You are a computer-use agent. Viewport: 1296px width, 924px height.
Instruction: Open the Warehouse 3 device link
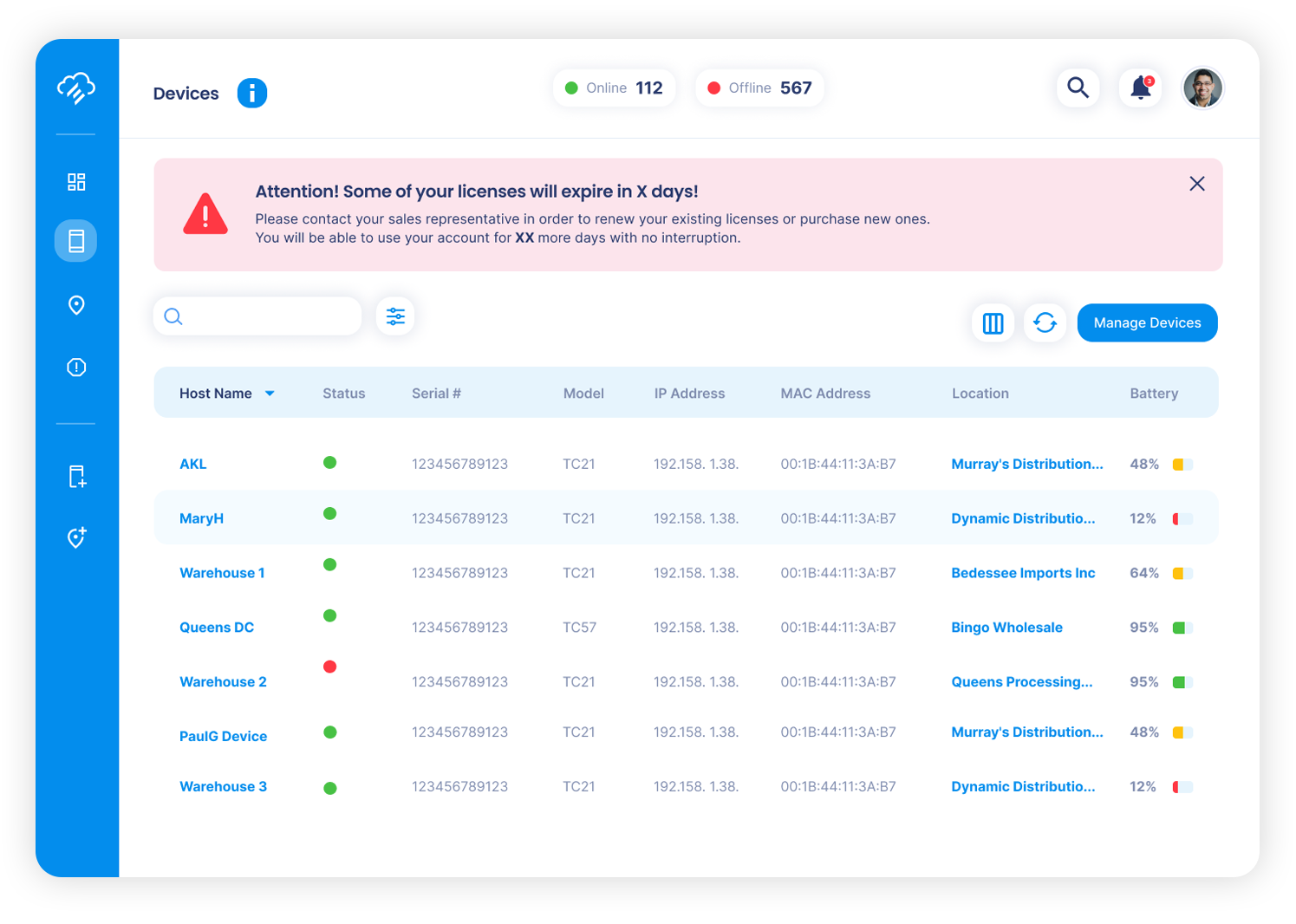(x=223, y=786)
